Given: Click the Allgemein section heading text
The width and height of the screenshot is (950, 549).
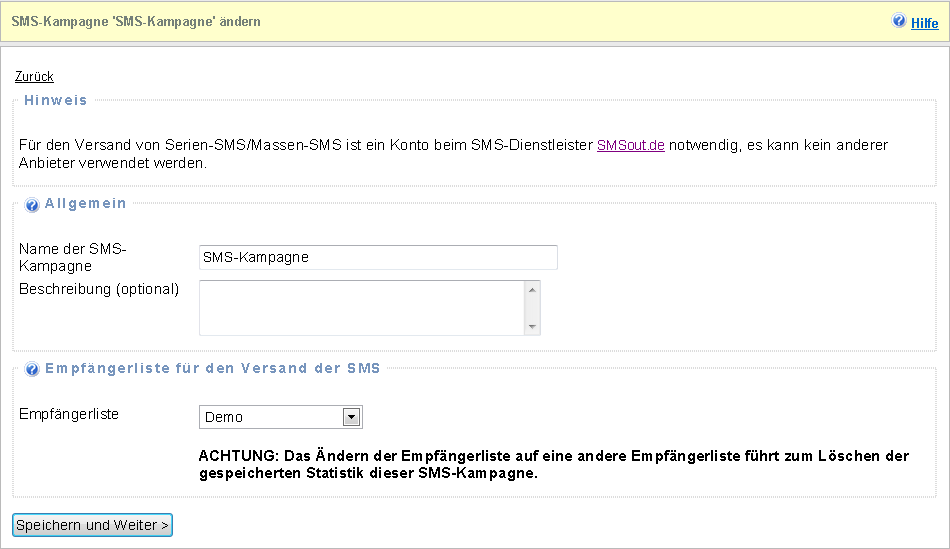Looking at the screenshot, I should [x=86, y=203].
